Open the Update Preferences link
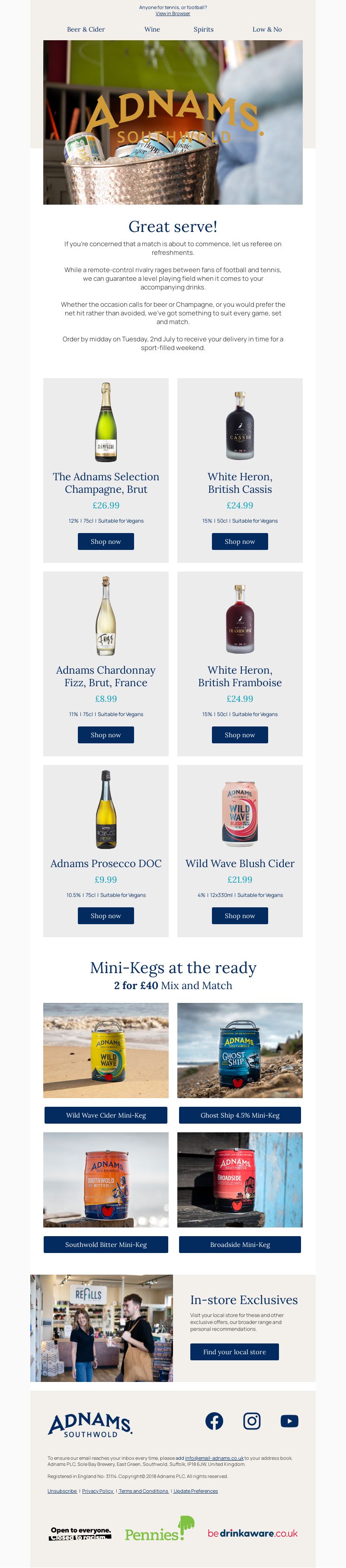 point(195,1491)
